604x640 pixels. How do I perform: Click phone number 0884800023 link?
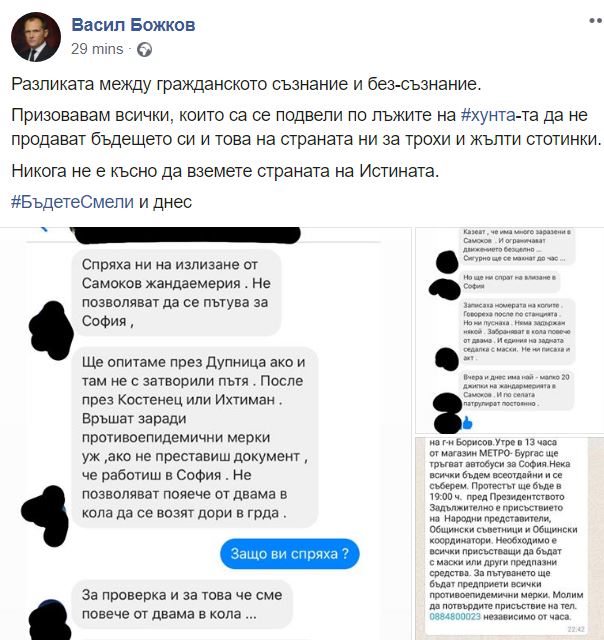[455, 616]
